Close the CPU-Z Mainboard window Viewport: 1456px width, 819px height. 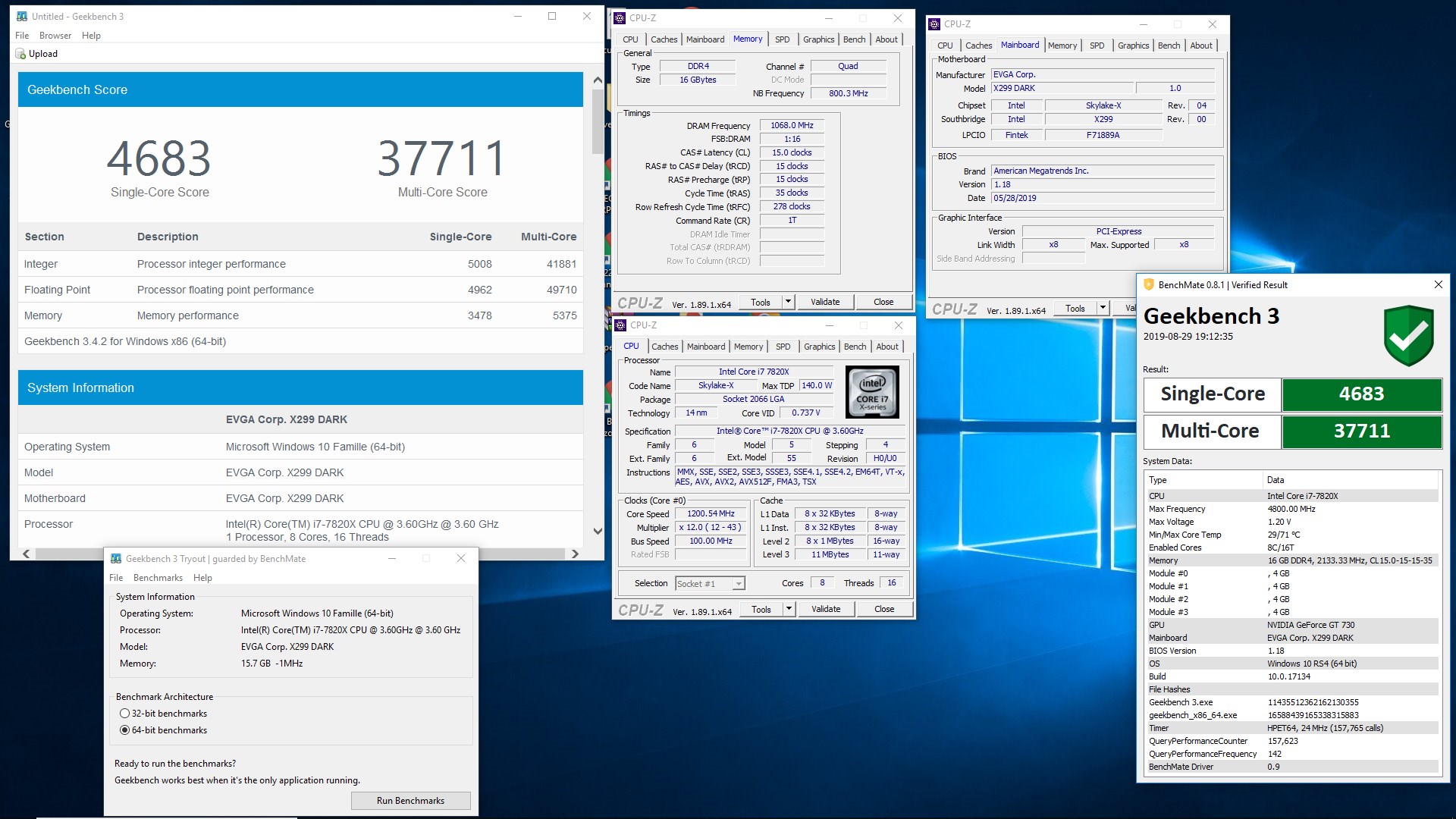[x=1212, y=24]
